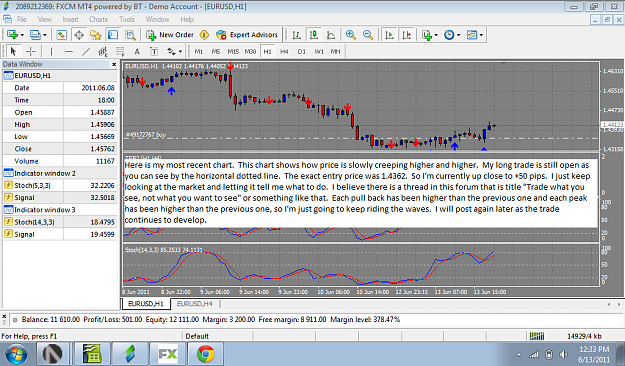This screenshot has height=366, width=625.
Task: Zoom out on the chart
Action: (x=368, y=35)
